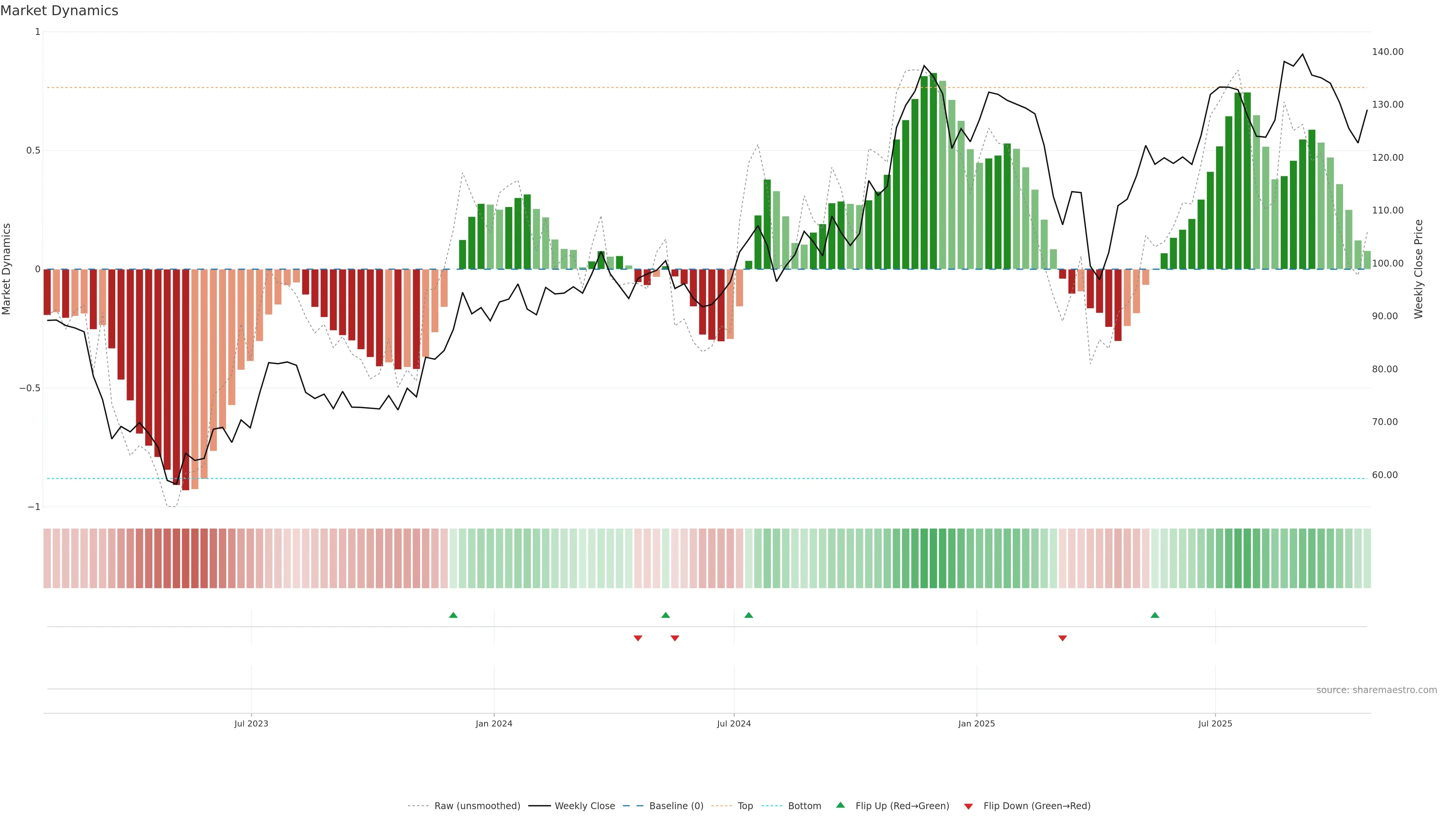Click the Flip Down red triangle legend icon
The image size is (1456, 819).
(x=968, y=806)
